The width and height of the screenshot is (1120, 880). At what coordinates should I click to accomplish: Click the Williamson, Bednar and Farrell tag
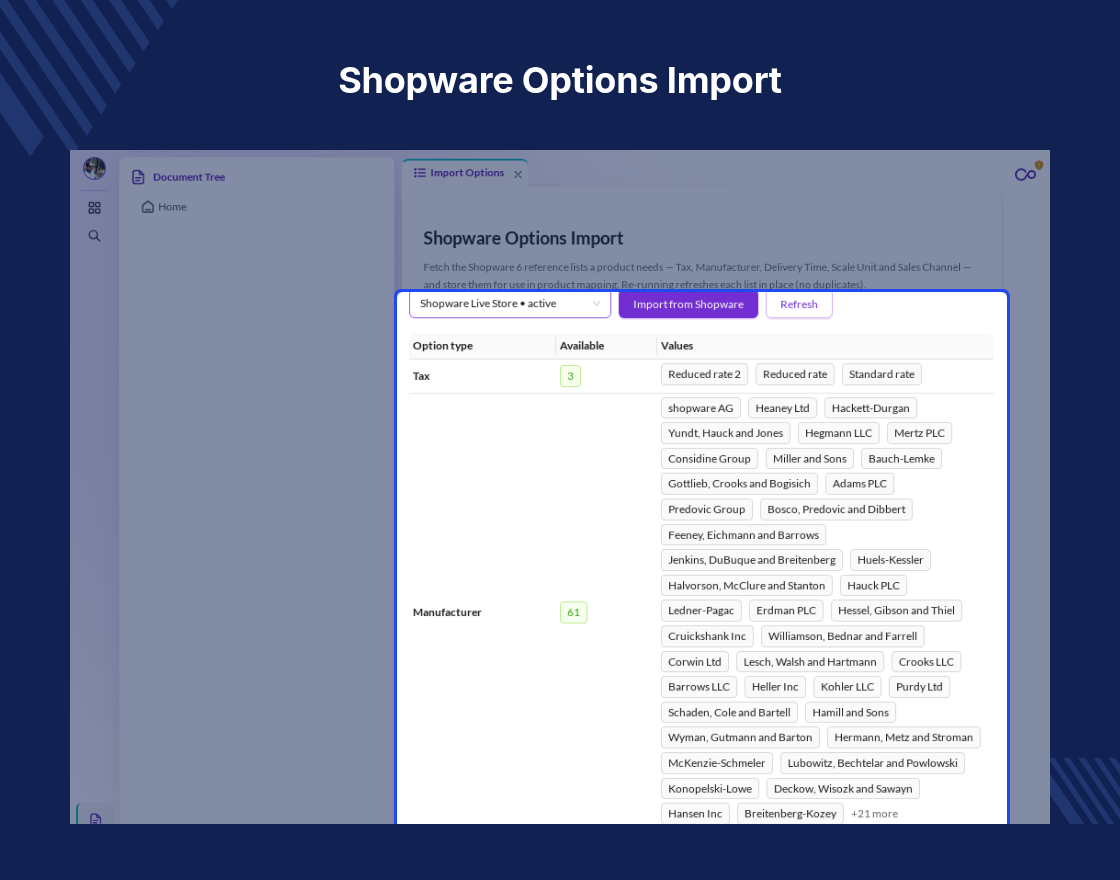coord(842,636)
